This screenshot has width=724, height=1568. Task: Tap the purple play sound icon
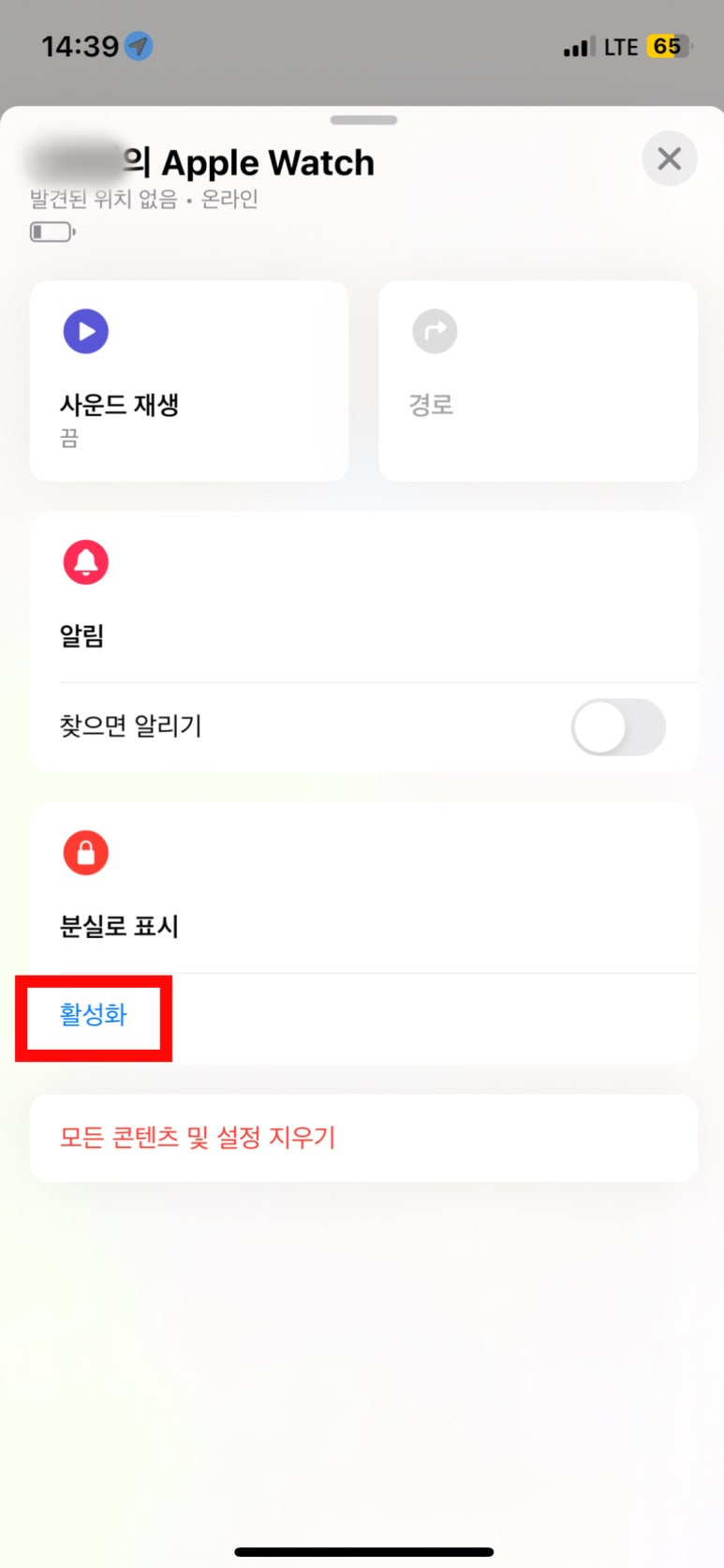(86, 331)
